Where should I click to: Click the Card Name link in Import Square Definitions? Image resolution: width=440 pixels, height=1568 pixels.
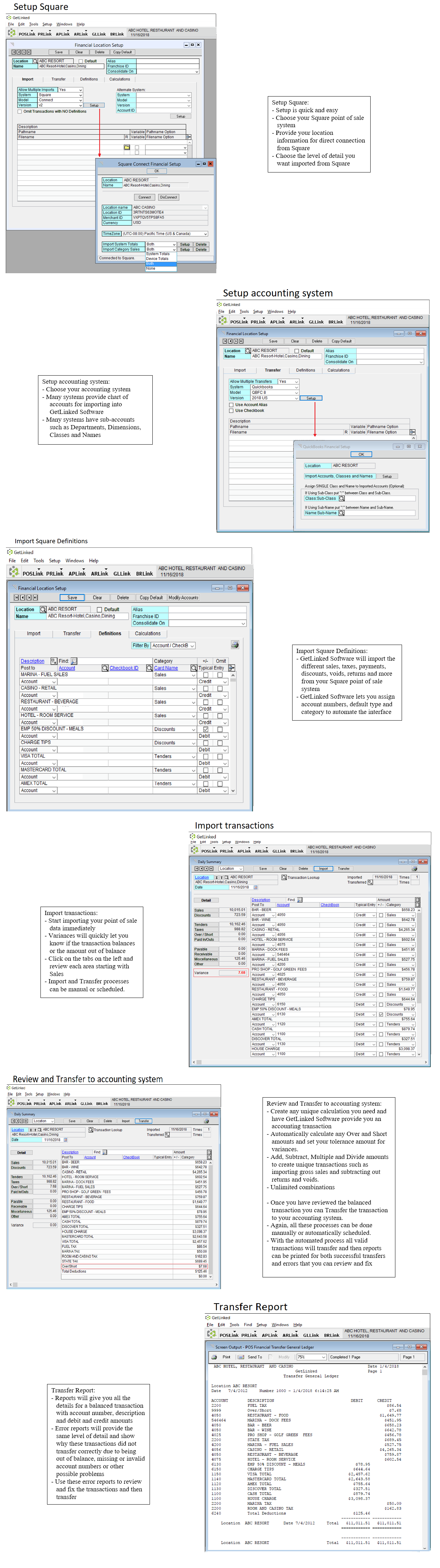click(166, 668)
